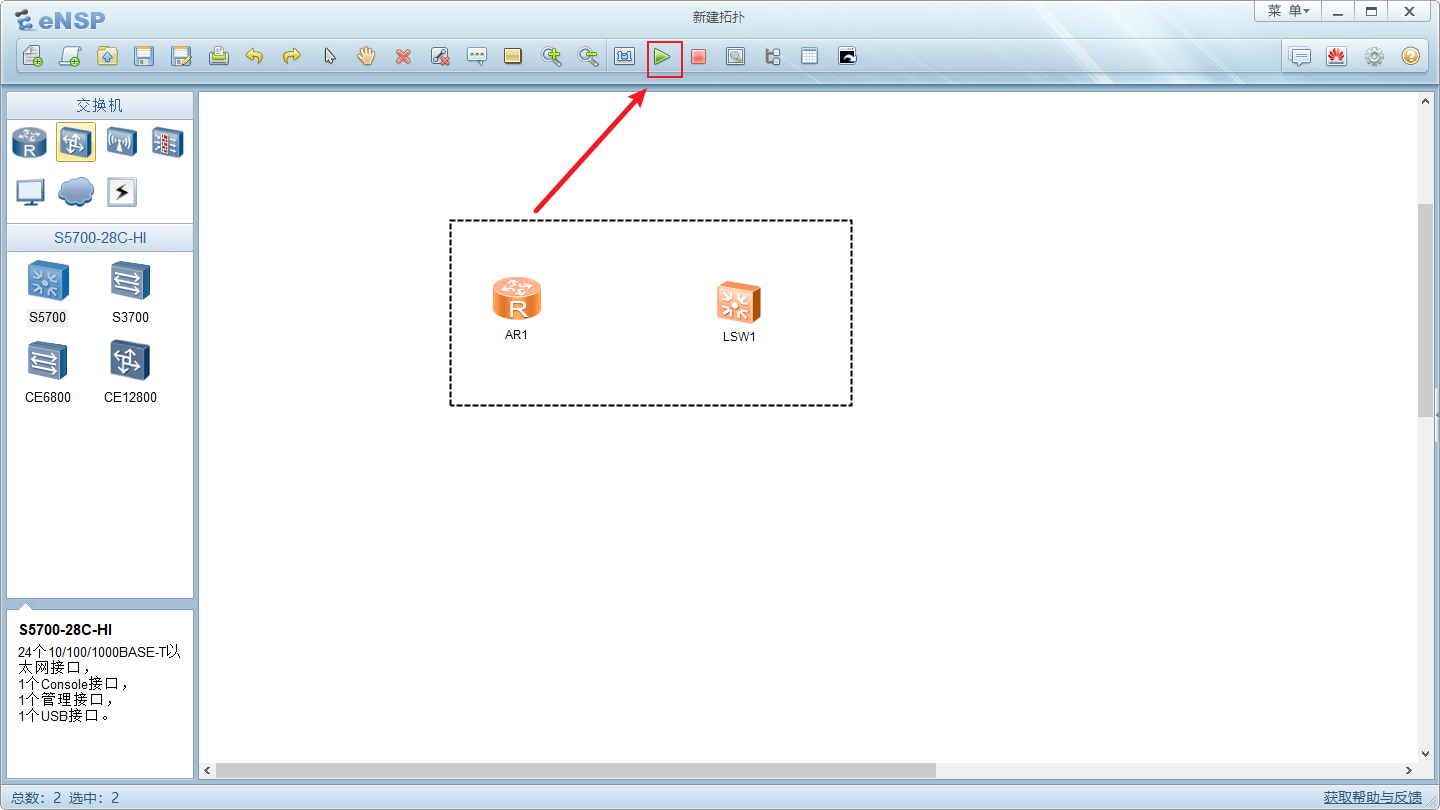
Task: Click the scroll-right arrow of the canvas
Action: click(1409, 770)
